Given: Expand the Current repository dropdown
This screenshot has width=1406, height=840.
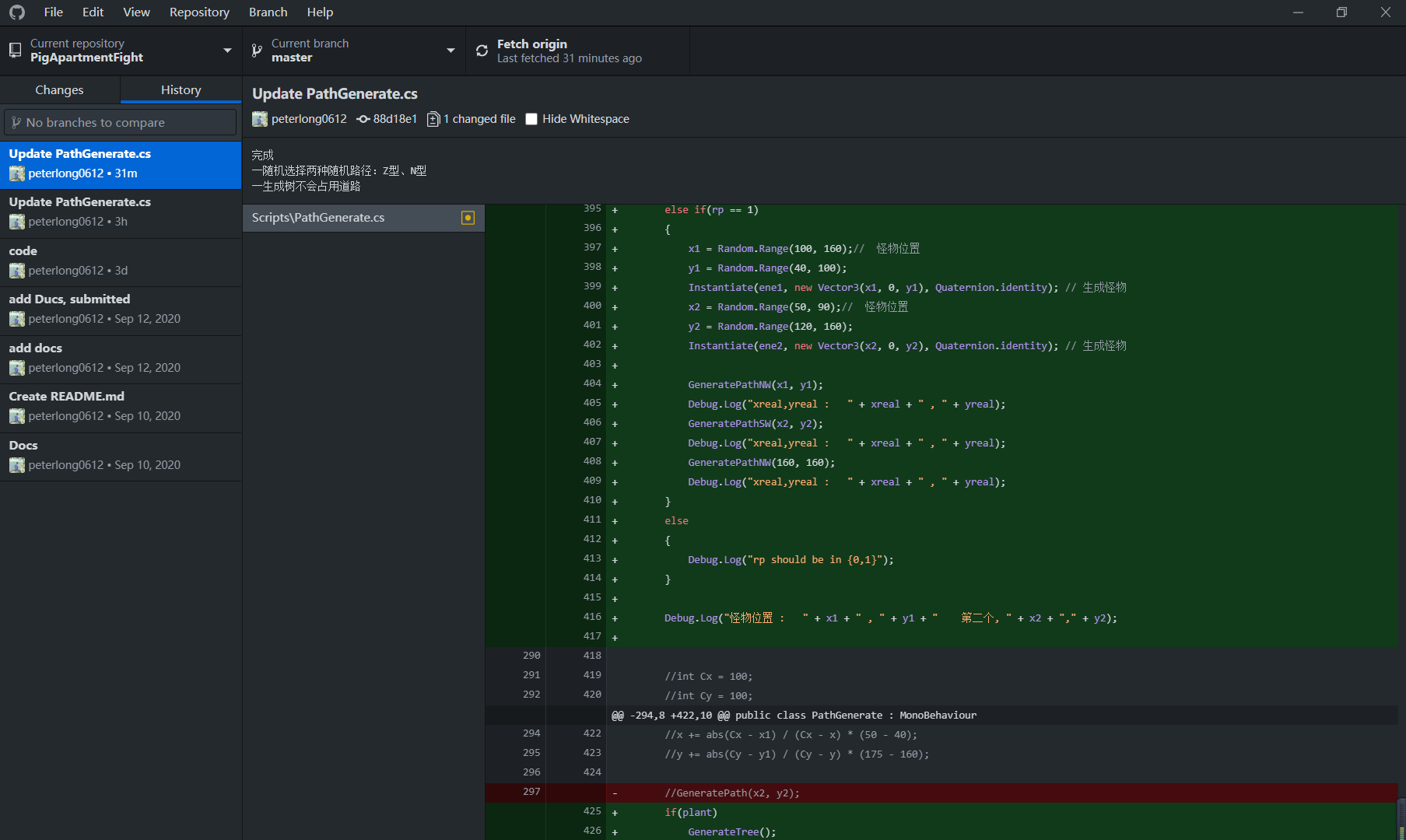Looking at the screenshot, I should [227, 51].
